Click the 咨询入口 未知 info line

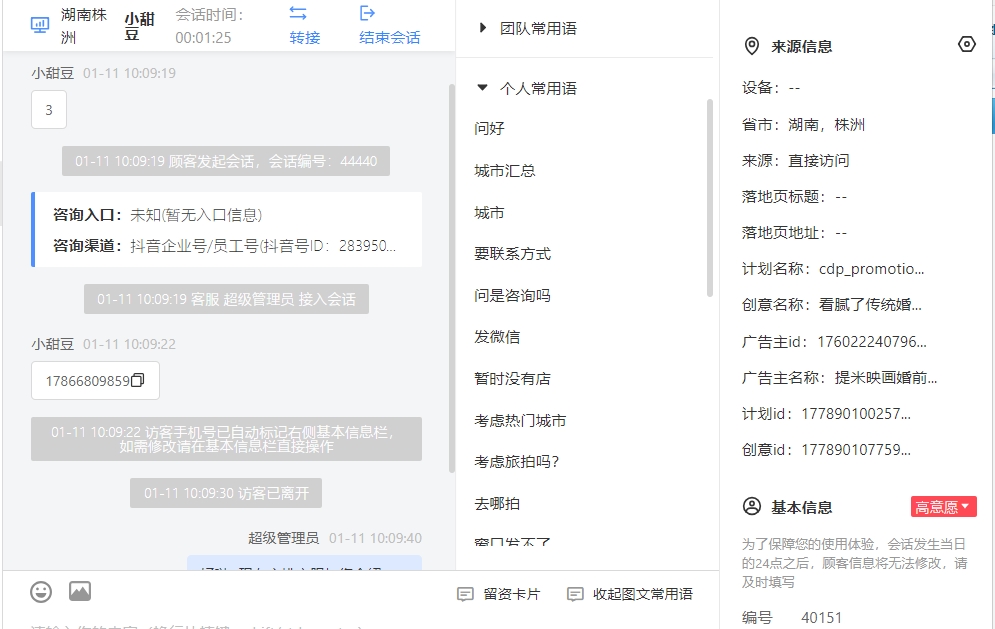click(x=157, y=215)
